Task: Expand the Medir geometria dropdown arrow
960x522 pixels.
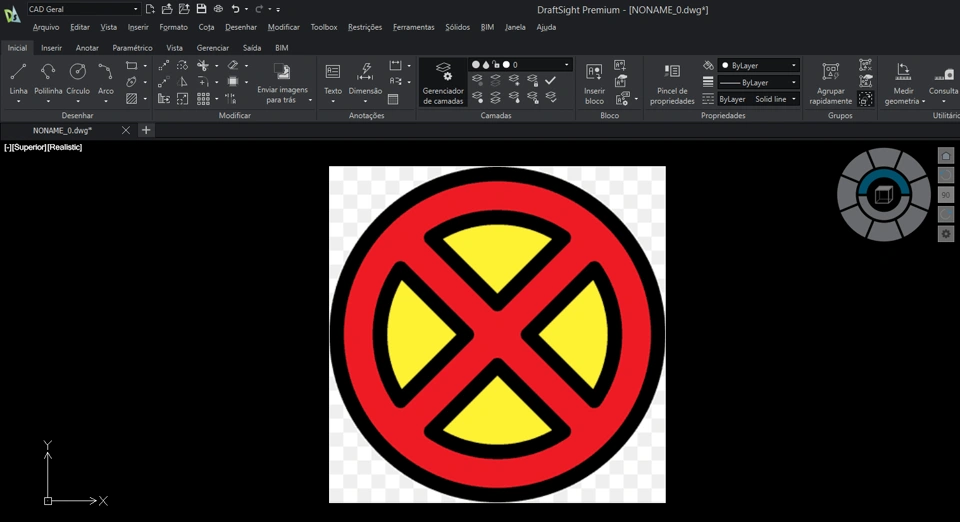Action: (x=923, y=102)
